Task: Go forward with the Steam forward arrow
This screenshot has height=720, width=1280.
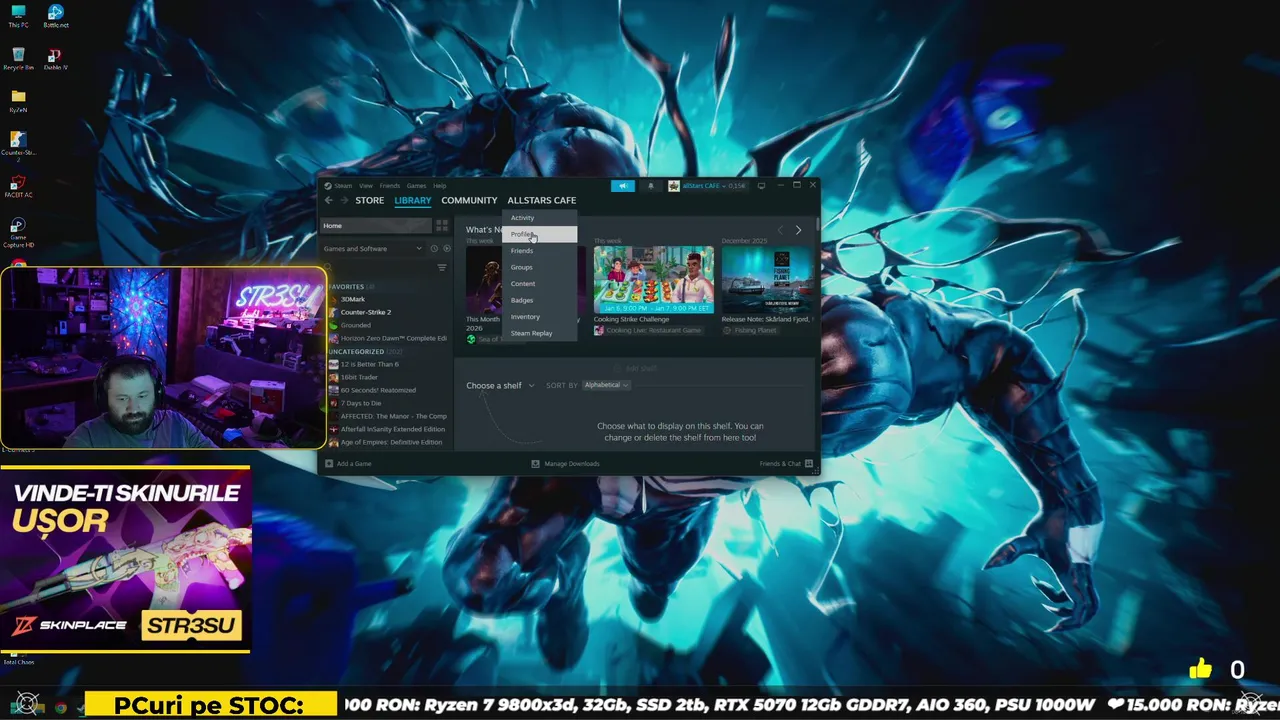Action: coord(343,200)
